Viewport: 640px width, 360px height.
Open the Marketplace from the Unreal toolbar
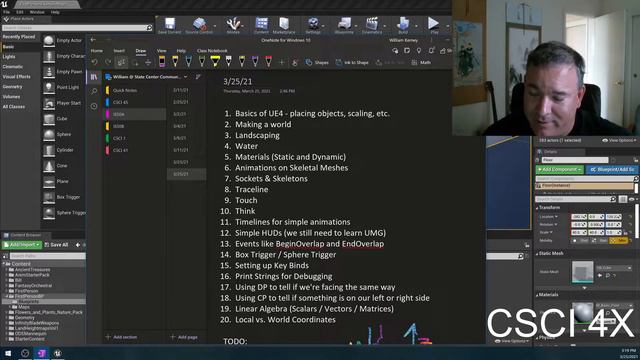pyautogui.click(x=284, y=25)
